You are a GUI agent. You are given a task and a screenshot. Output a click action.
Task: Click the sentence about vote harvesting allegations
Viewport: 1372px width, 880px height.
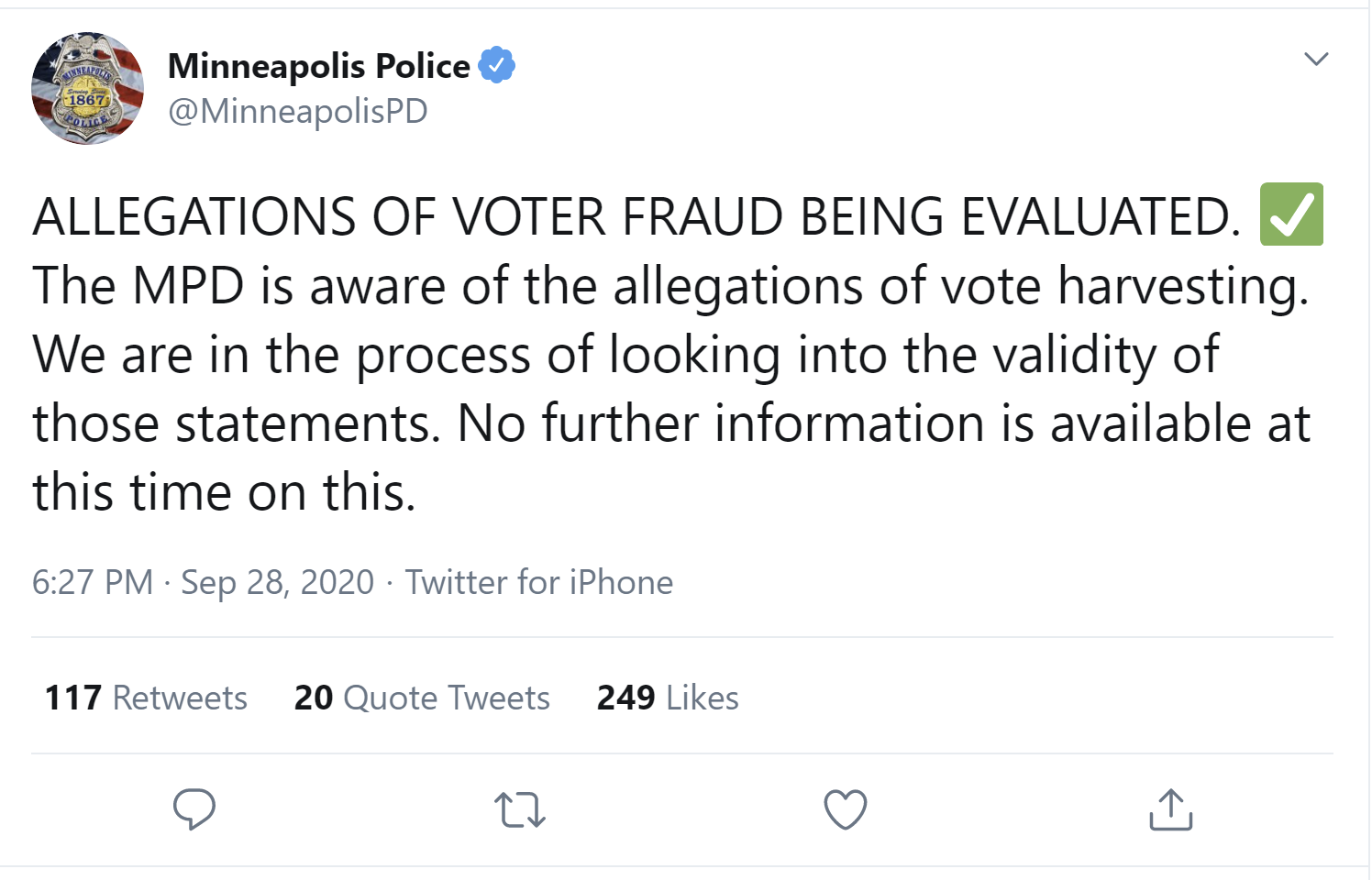click(x=670, y=286)
